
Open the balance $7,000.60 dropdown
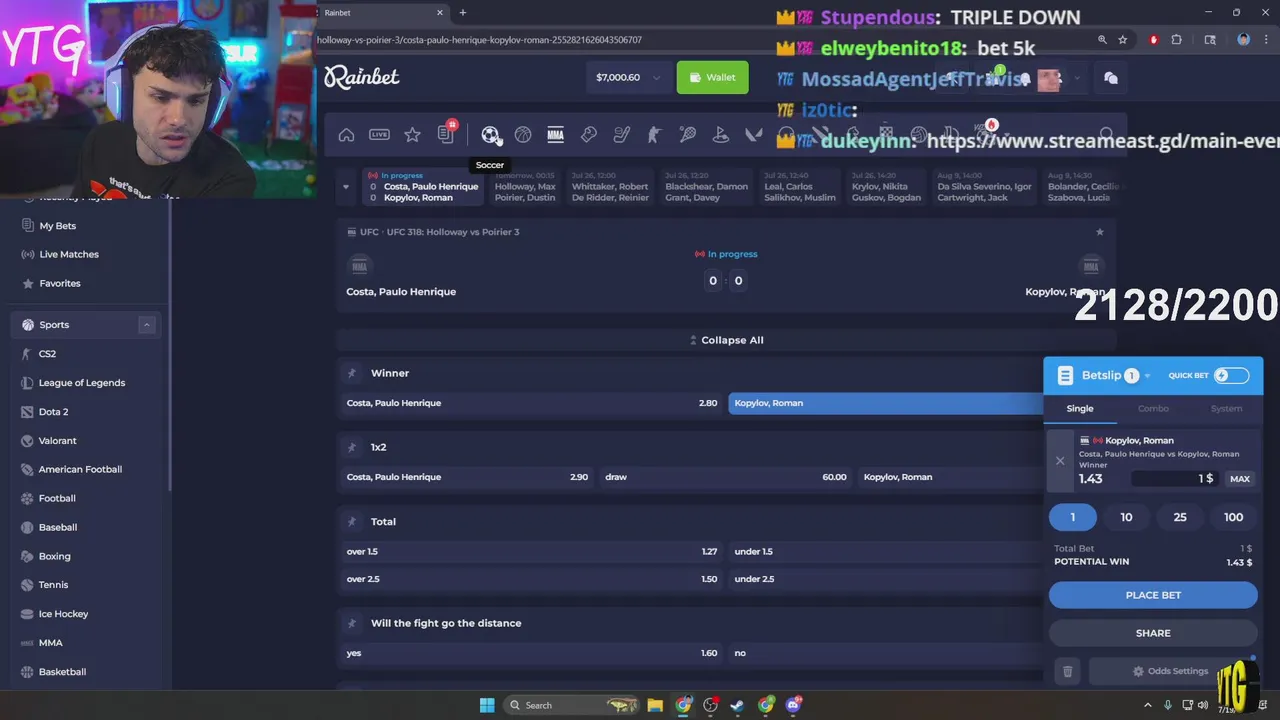[x=629, y=77]
